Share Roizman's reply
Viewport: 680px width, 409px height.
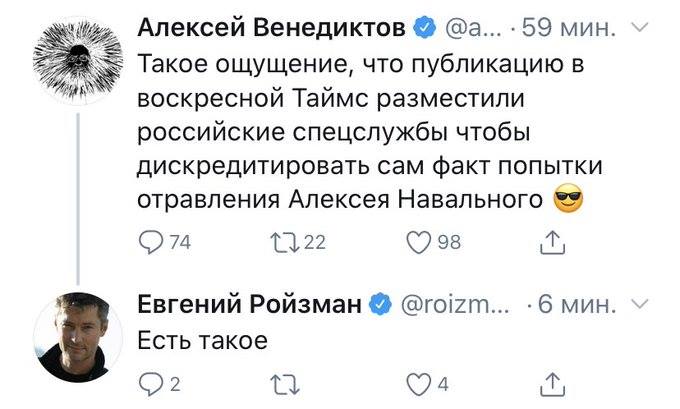[552, 381]
